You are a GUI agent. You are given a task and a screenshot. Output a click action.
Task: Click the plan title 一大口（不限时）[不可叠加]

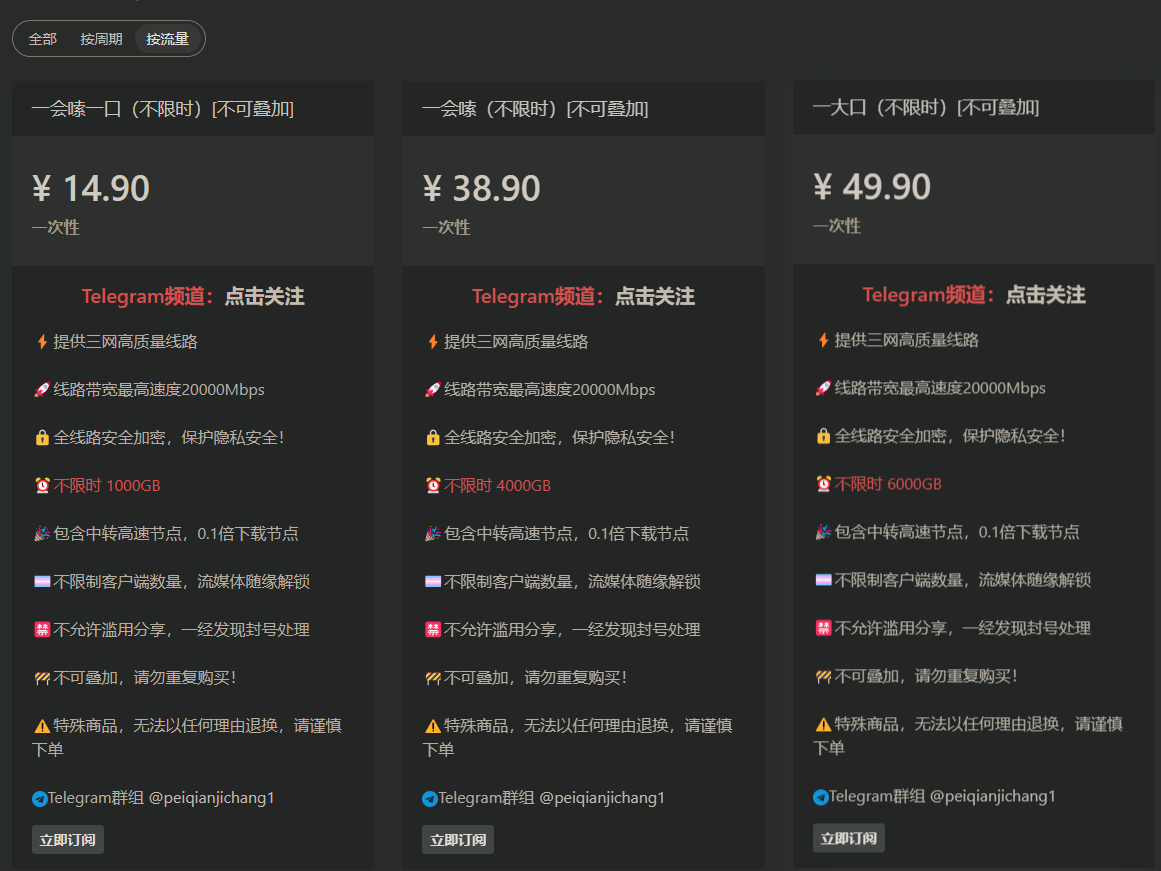pyautogui.click(x=926, y=108)
